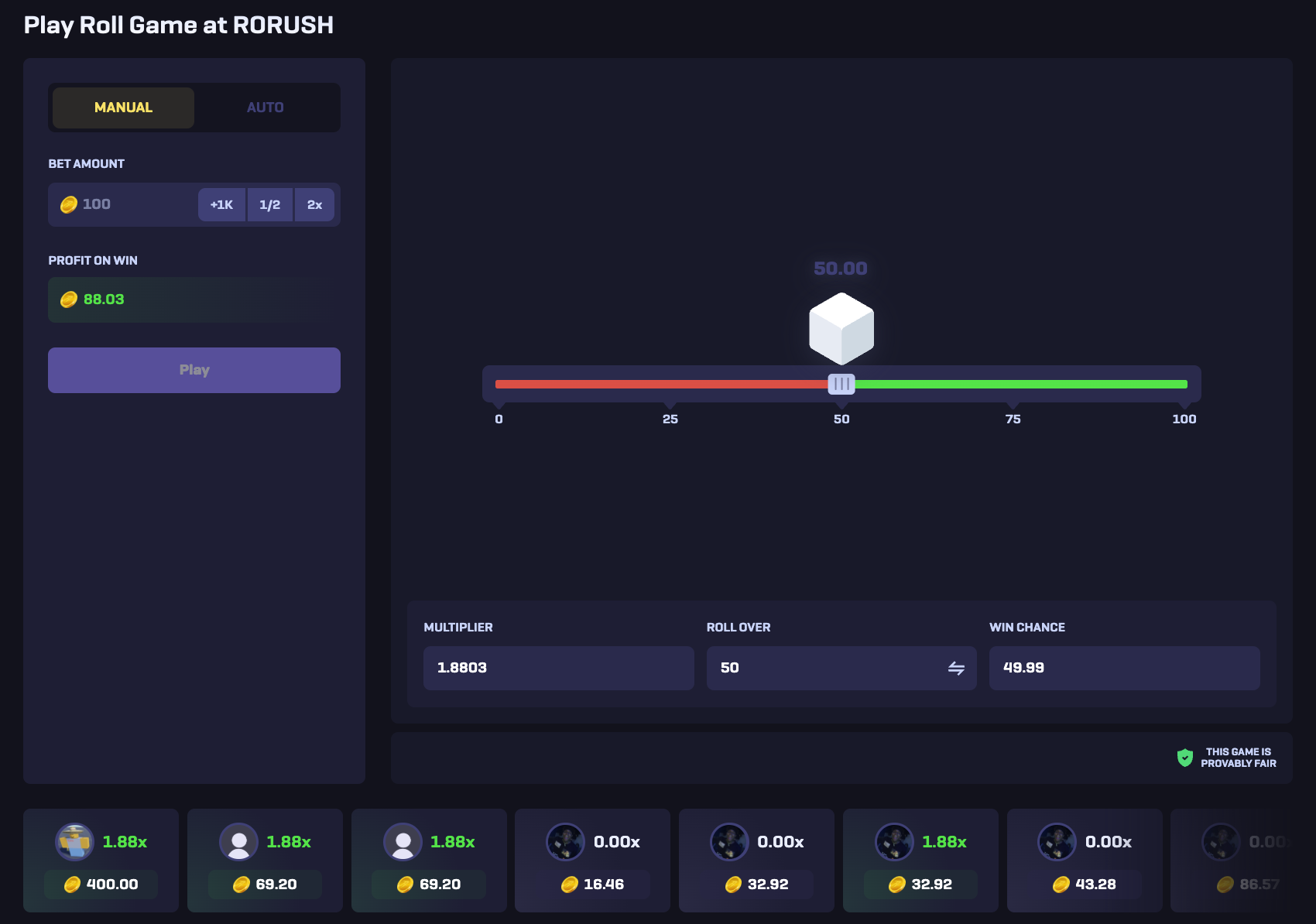Halve the bet with the 1/2 button
This screenshot has width=1316, height=924.
click(269, 205)
